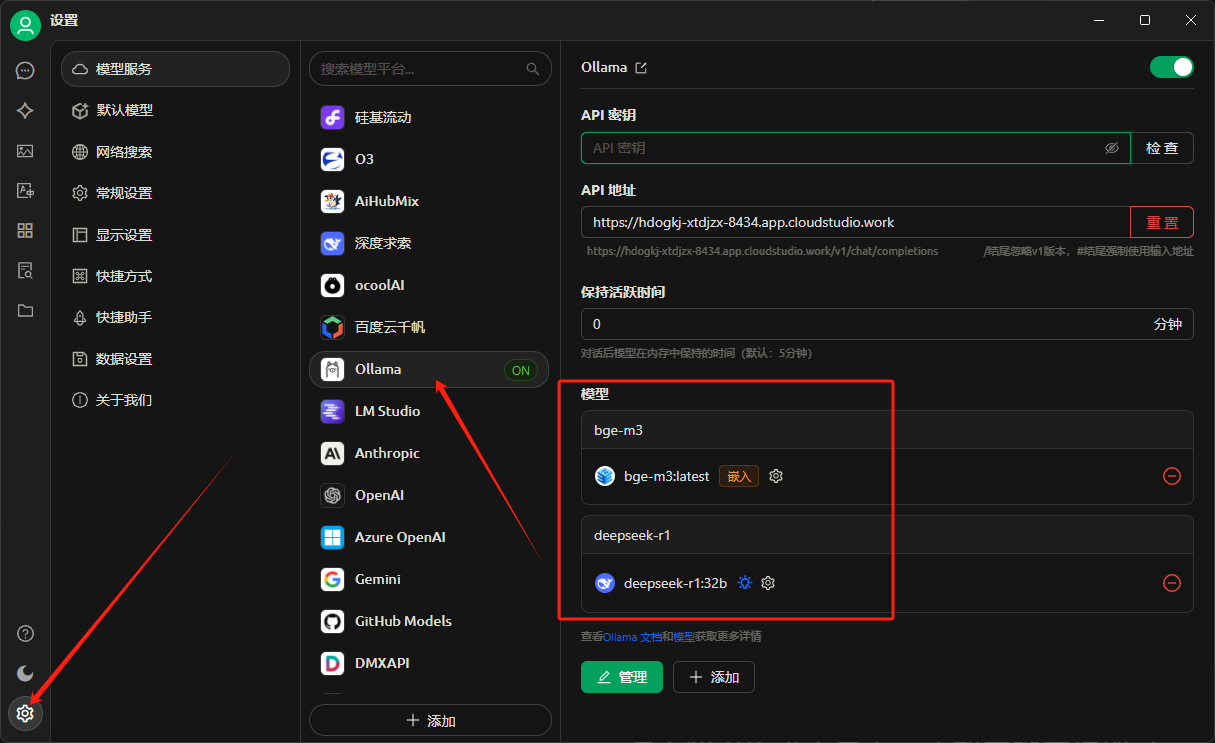
Task: Toggle dark mode moon icon
Action: (25, 674)
